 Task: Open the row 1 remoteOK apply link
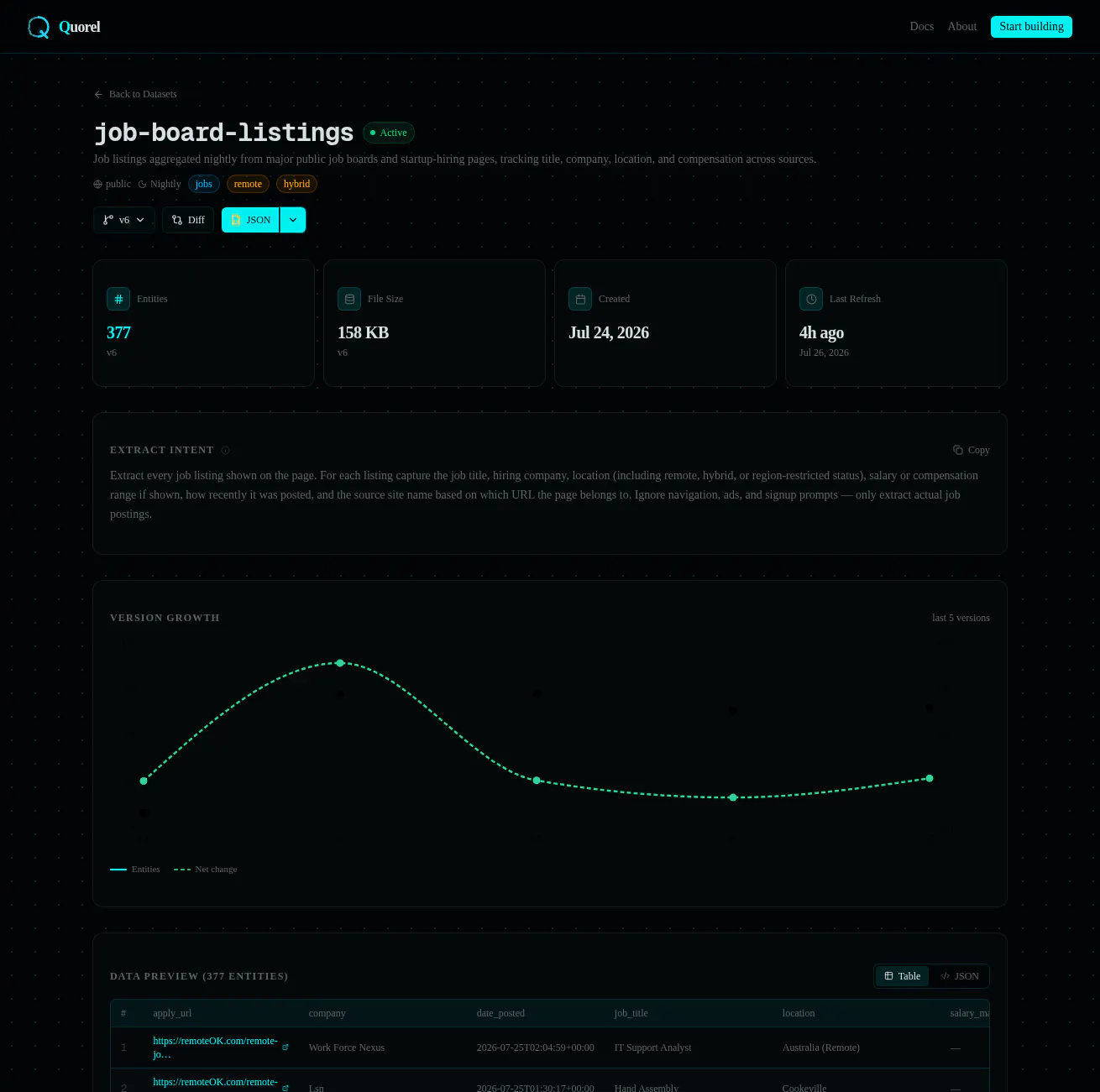215,1048
